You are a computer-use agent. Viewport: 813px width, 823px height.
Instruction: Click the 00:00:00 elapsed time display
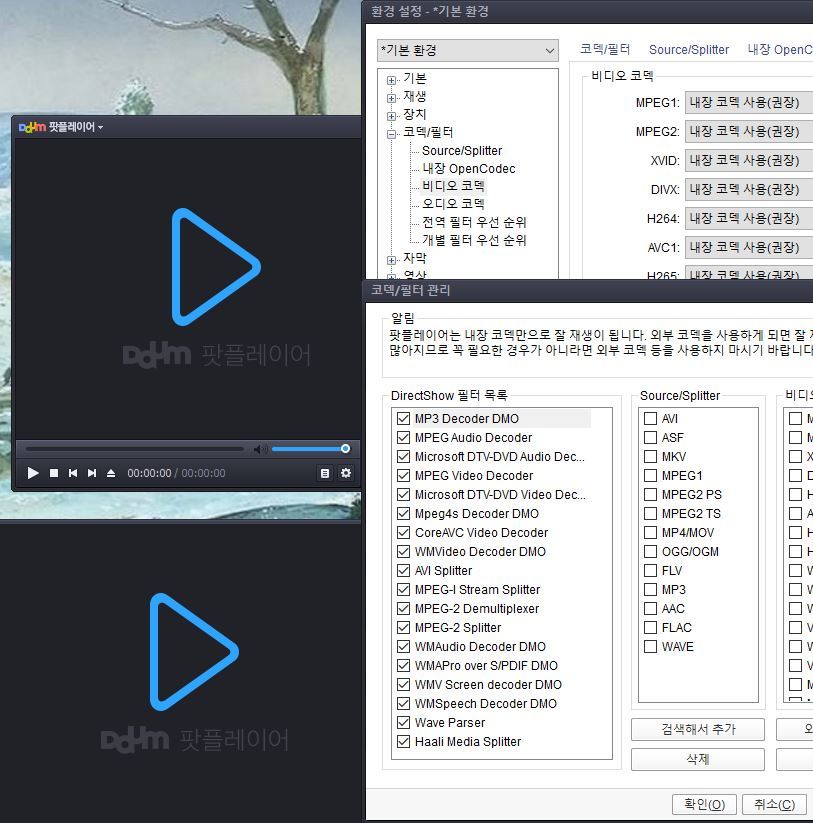point(149,473)
